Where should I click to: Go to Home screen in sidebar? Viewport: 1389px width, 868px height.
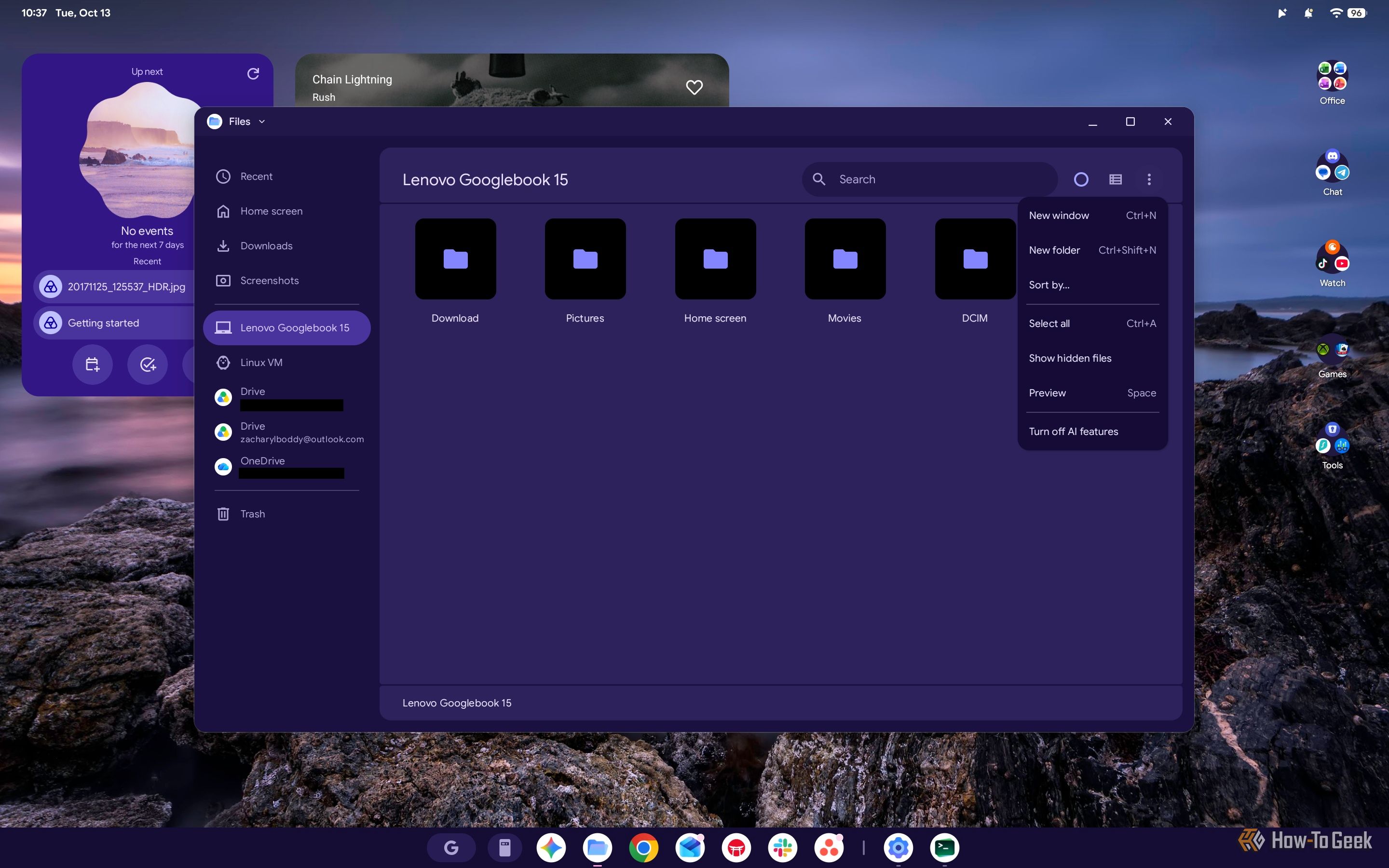286,211
